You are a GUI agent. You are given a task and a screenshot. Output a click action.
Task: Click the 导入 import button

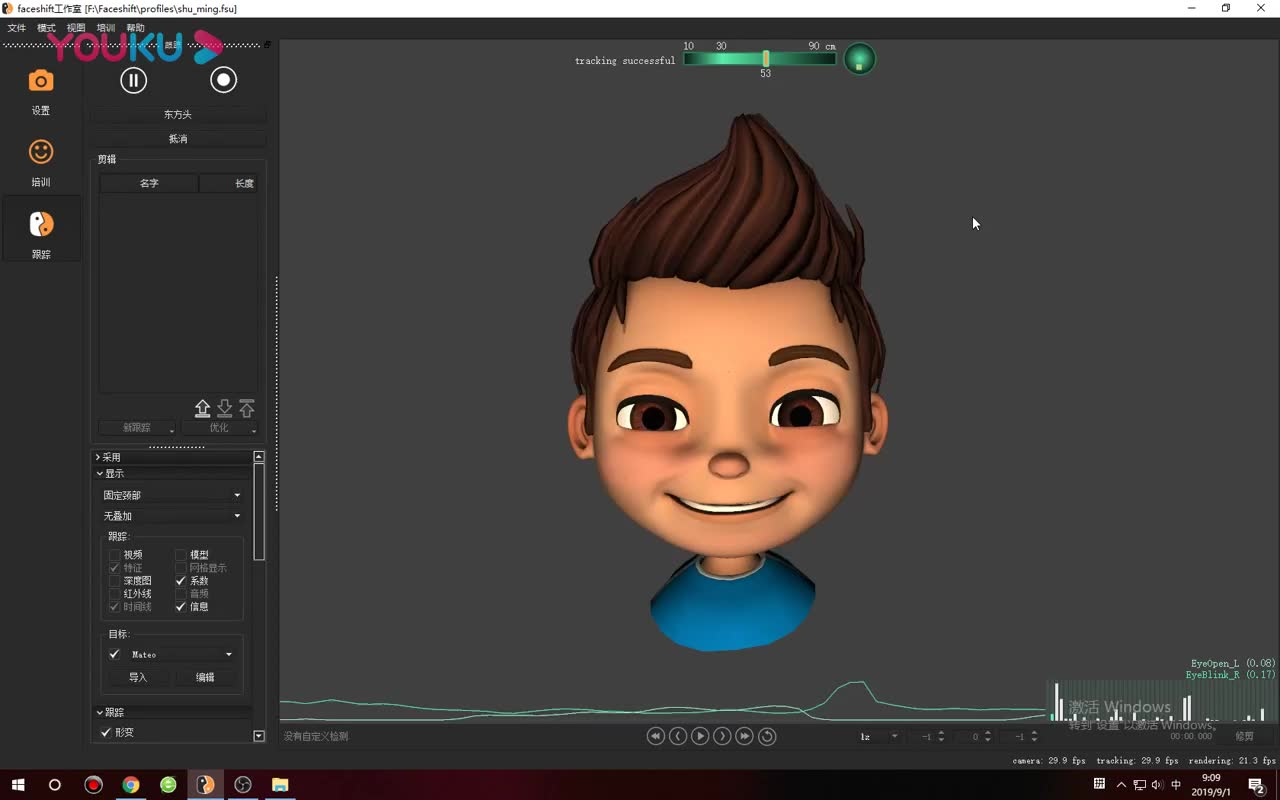[138, 677]
